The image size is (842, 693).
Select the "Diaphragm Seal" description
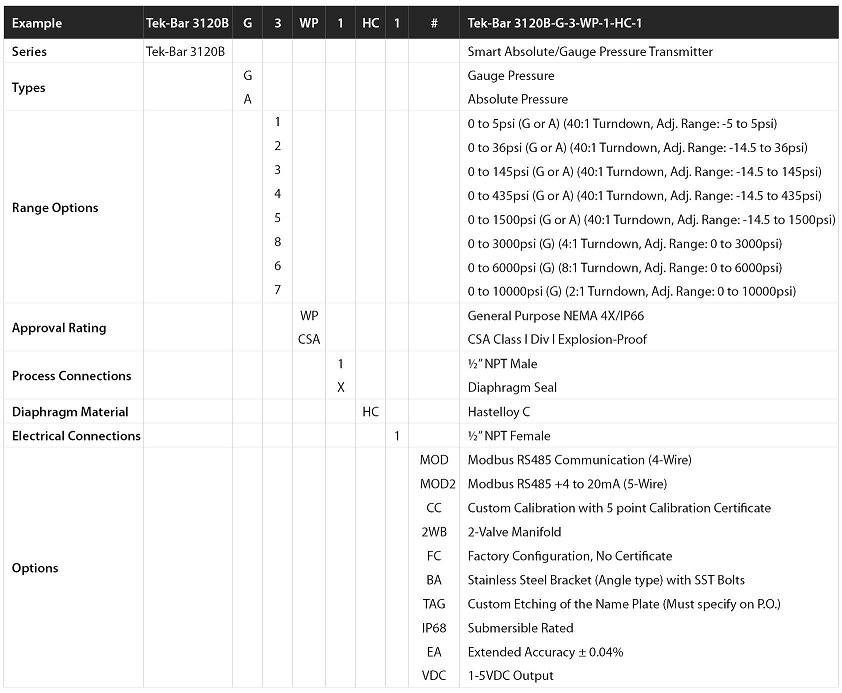[x=512, y=388]
